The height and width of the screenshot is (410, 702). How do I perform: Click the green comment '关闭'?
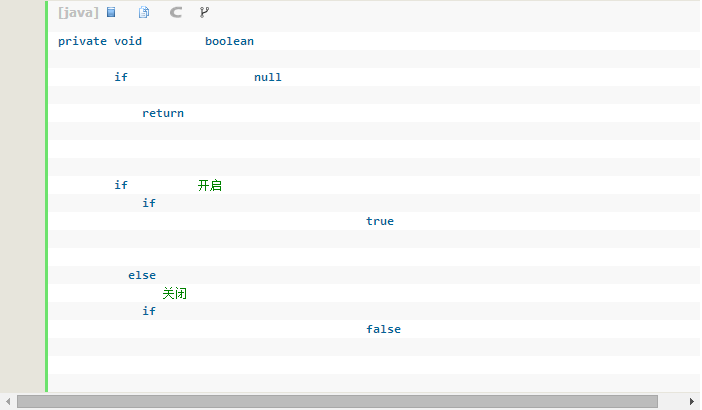point(175,294)
